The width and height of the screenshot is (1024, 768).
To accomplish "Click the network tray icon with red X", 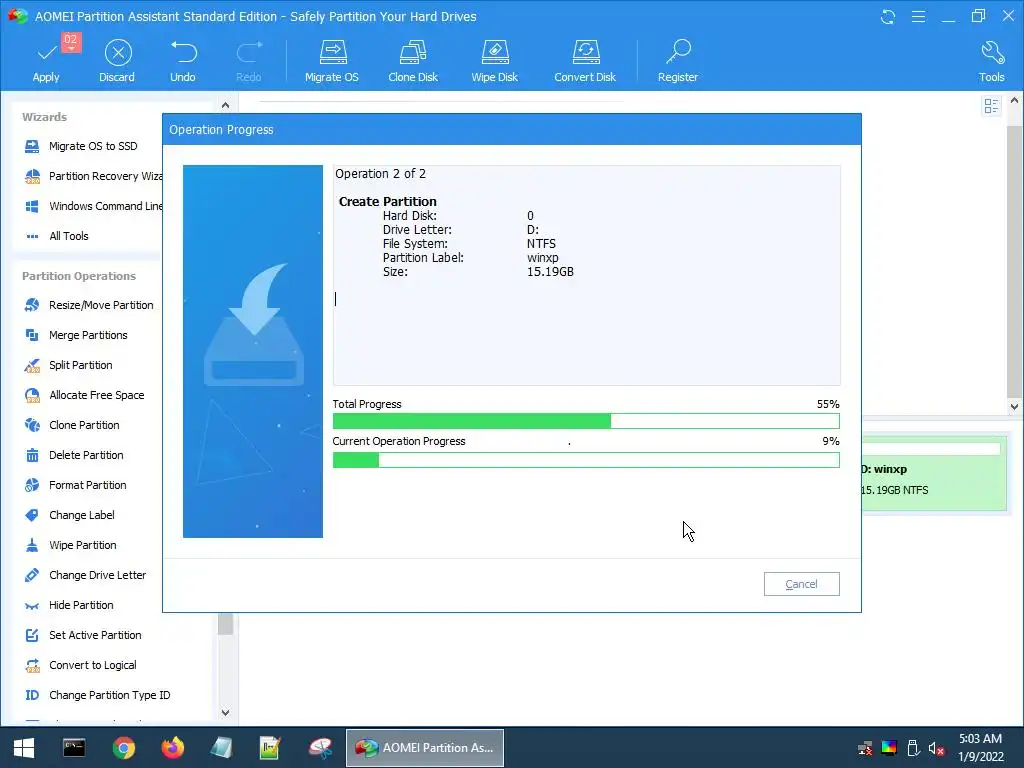I will coord(865,748).
